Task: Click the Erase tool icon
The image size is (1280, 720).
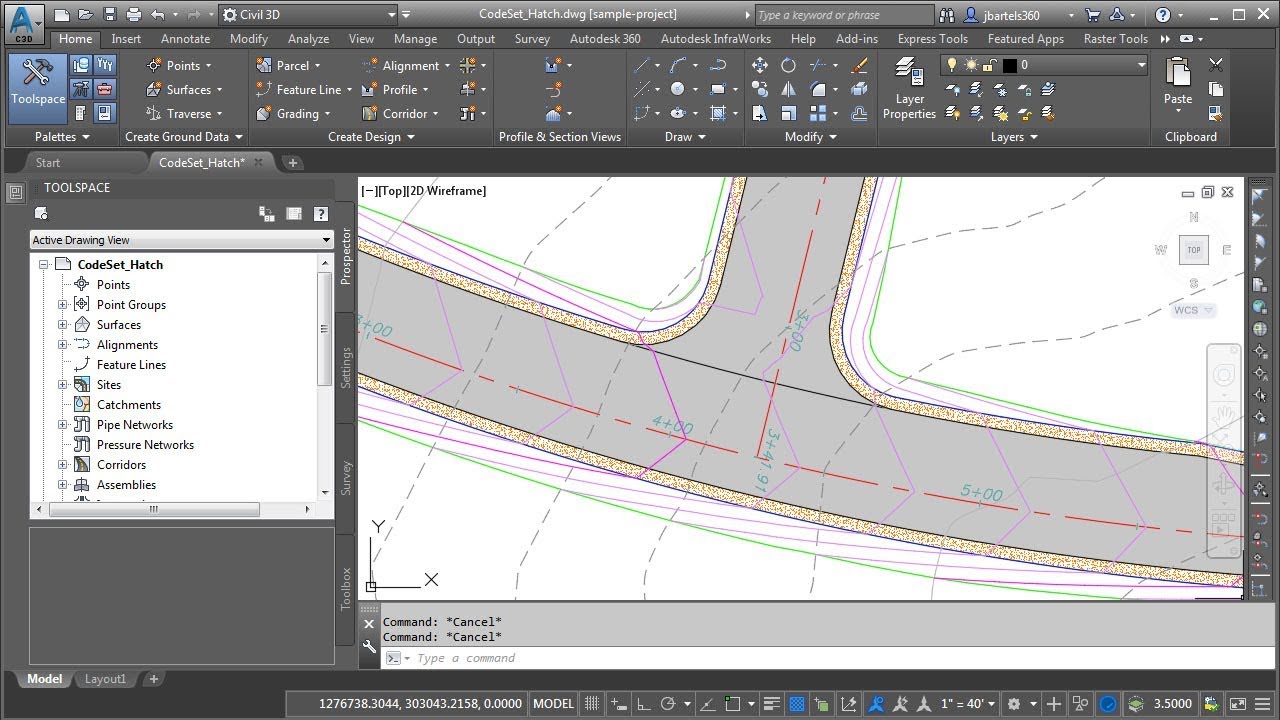Action: [859, 65]
